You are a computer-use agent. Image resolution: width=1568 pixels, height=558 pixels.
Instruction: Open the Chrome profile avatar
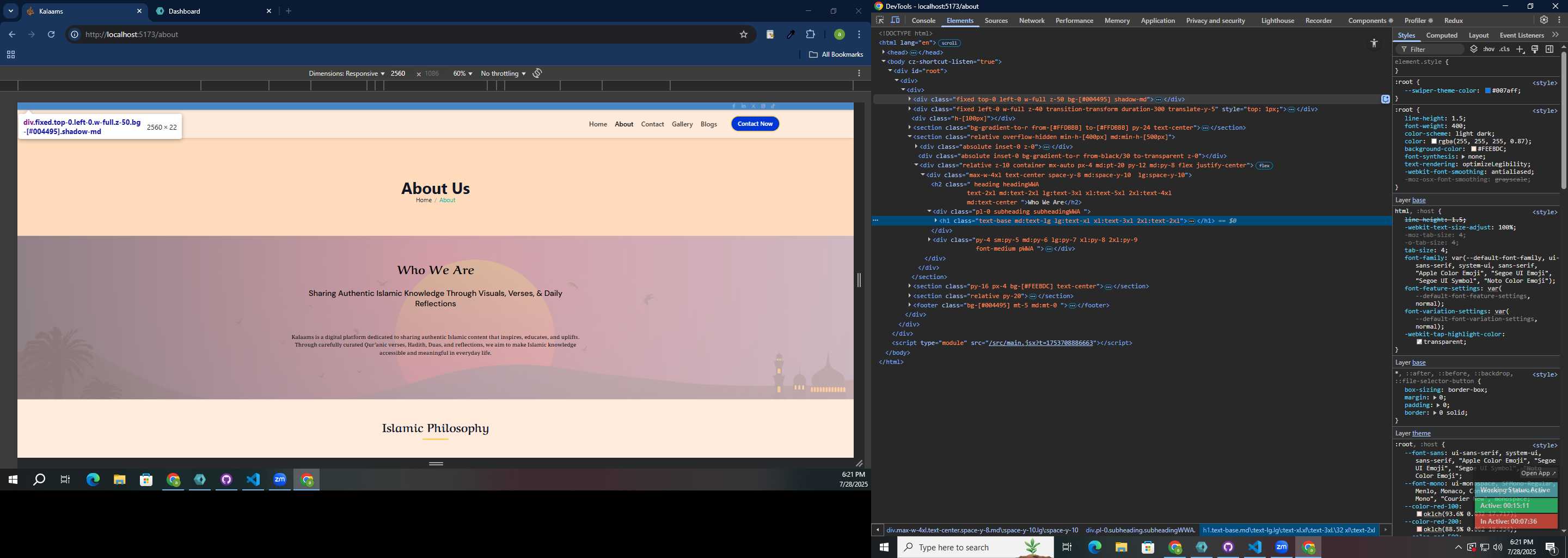840,35
